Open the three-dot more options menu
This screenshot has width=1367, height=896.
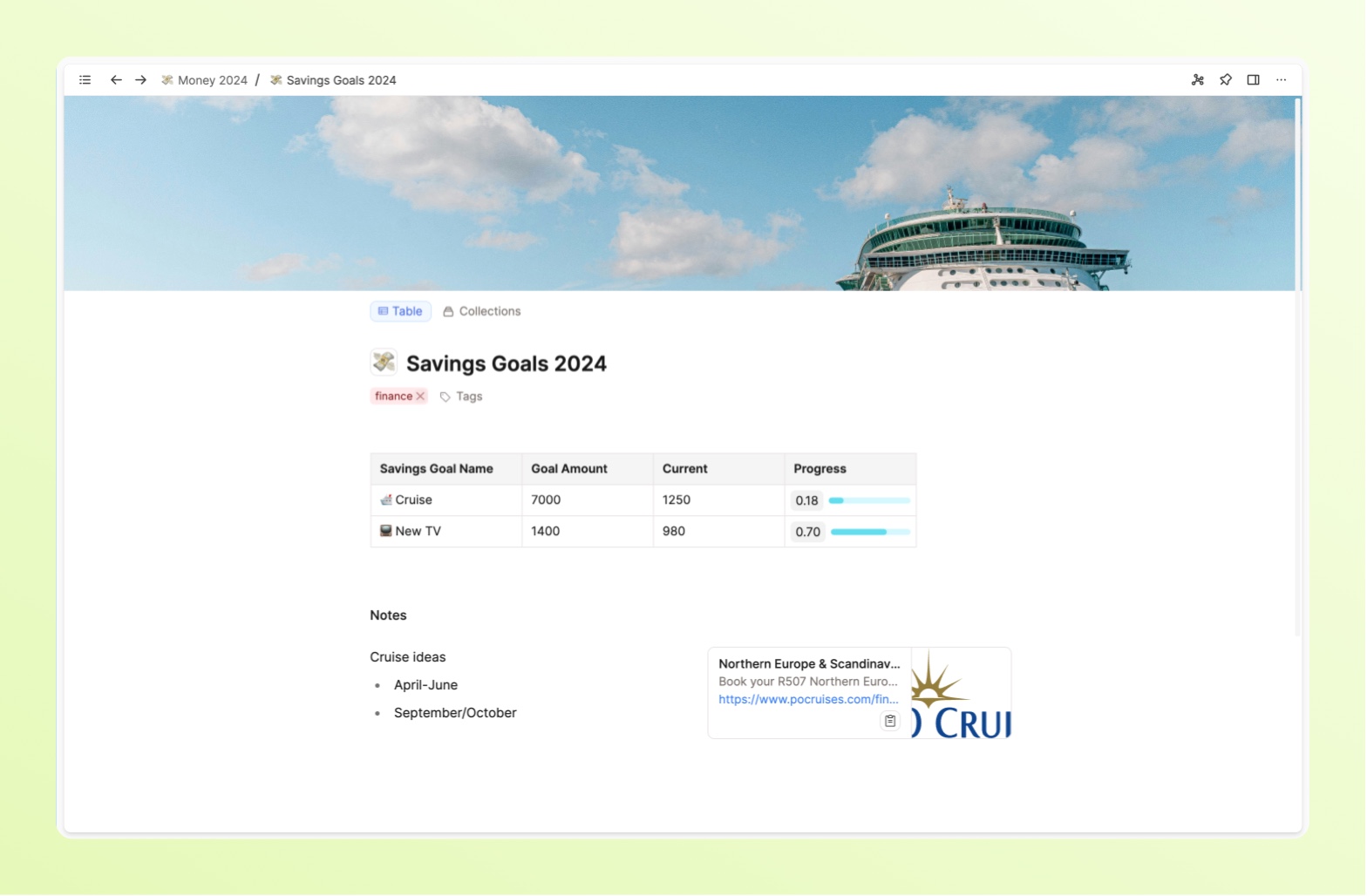pyautogui.click(x=1281, y=80)
